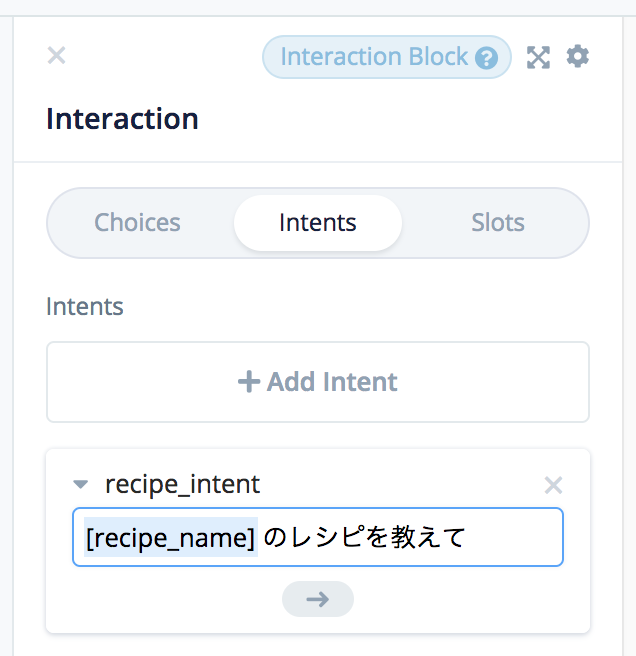Click empty area of recipe_intent card header
636x656 pixels.
coord(400,485)
